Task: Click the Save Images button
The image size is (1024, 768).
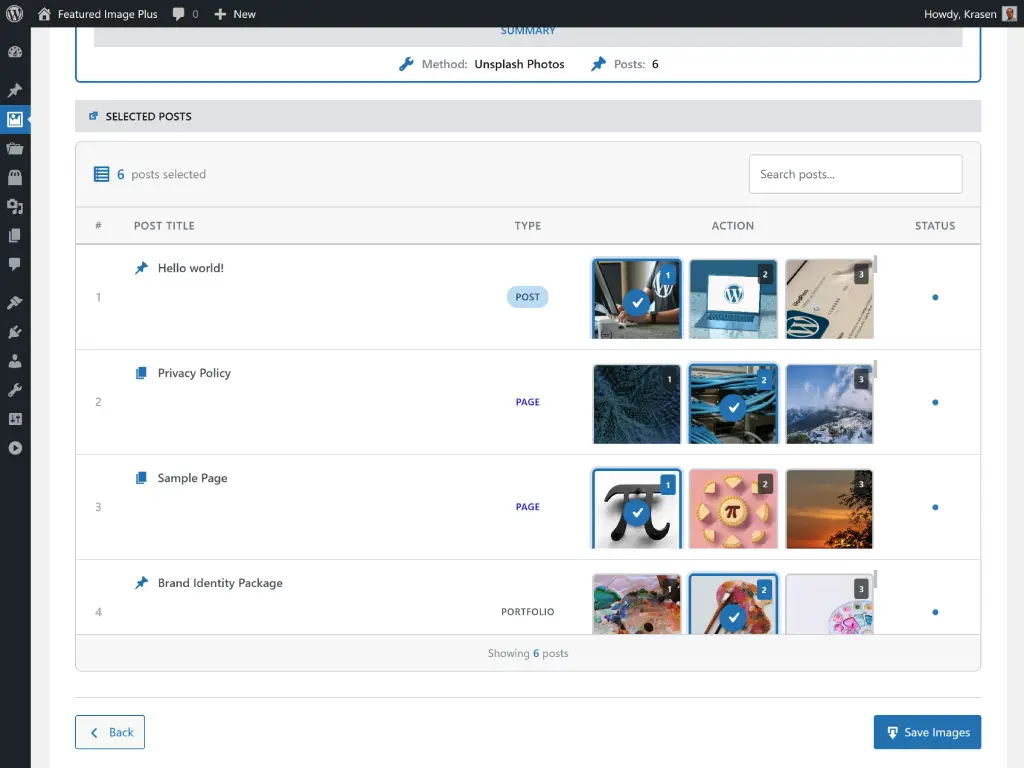Action: (927, 732)
